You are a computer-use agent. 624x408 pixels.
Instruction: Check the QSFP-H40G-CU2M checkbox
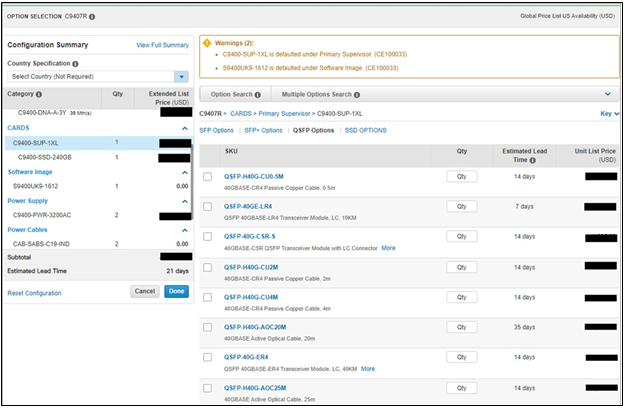click(207, 267)
